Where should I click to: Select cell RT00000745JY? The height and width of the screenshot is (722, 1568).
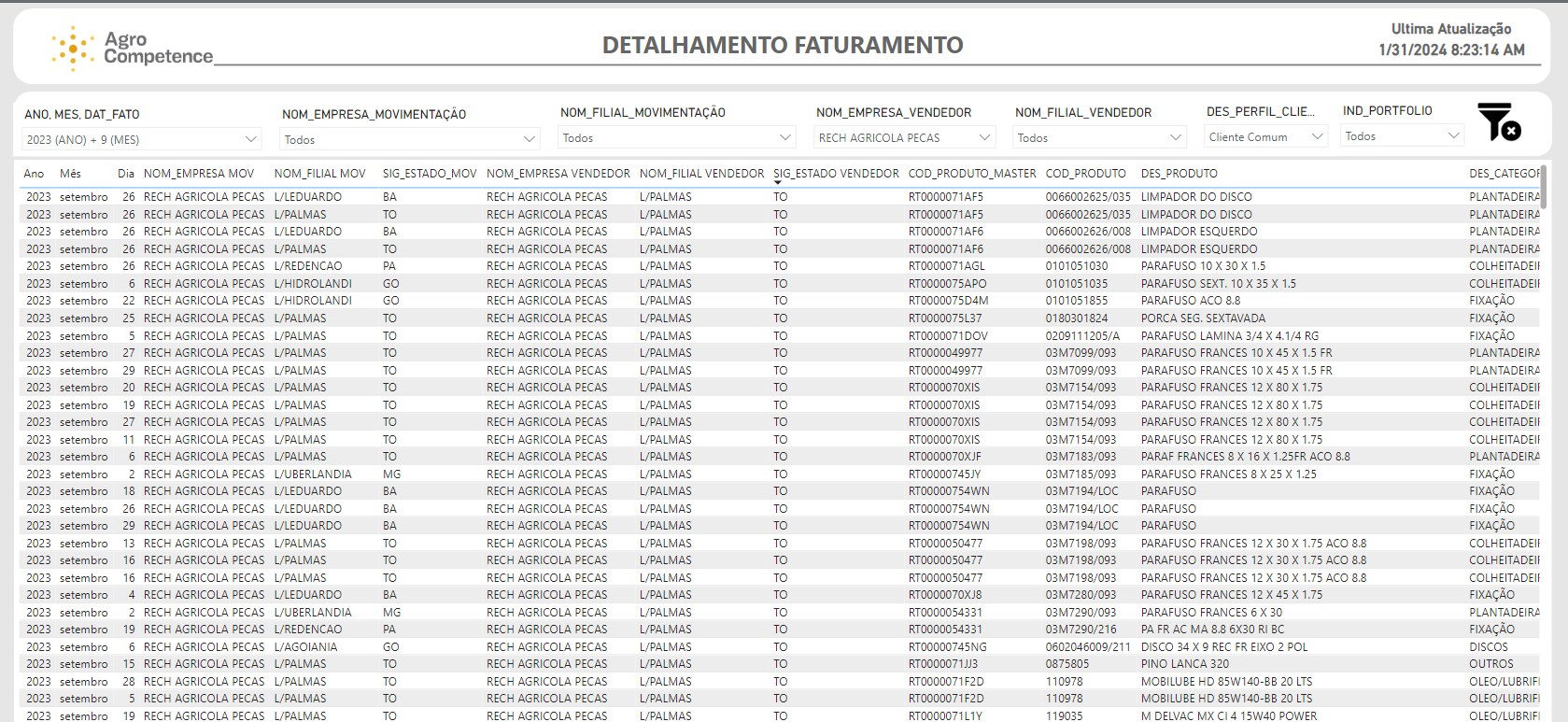click(944, 474)
